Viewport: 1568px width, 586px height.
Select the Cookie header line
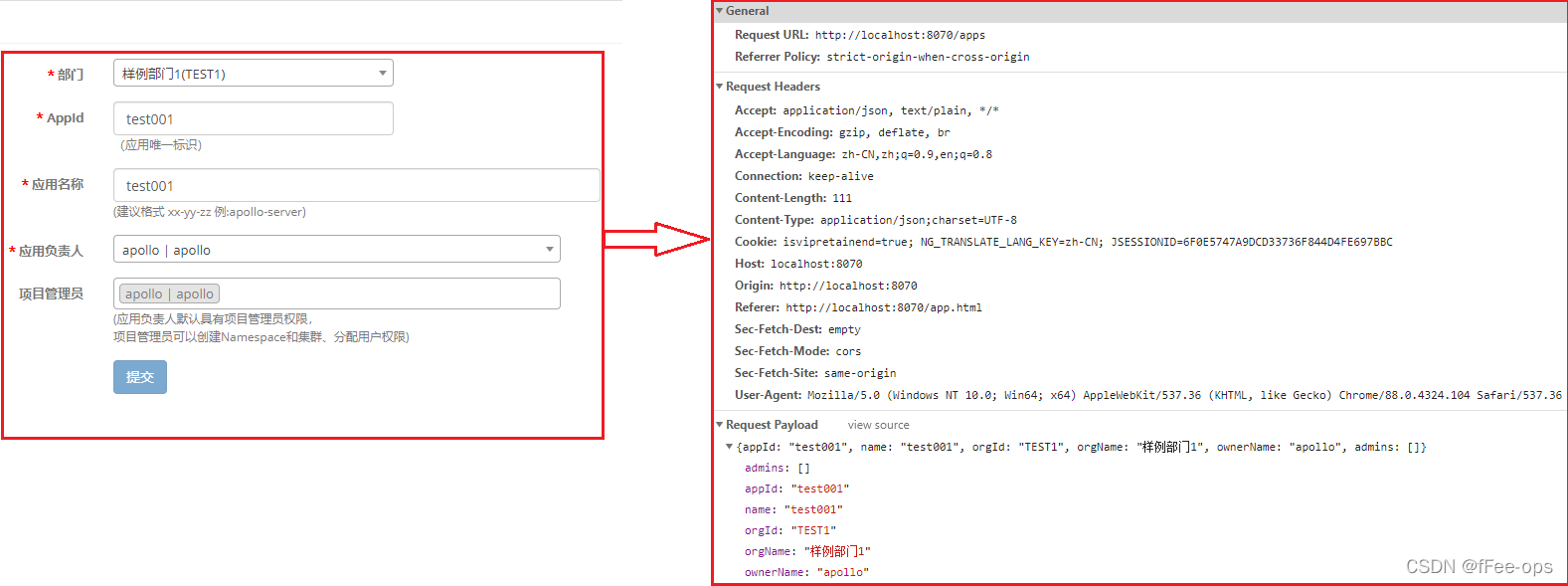[1064, 242]
